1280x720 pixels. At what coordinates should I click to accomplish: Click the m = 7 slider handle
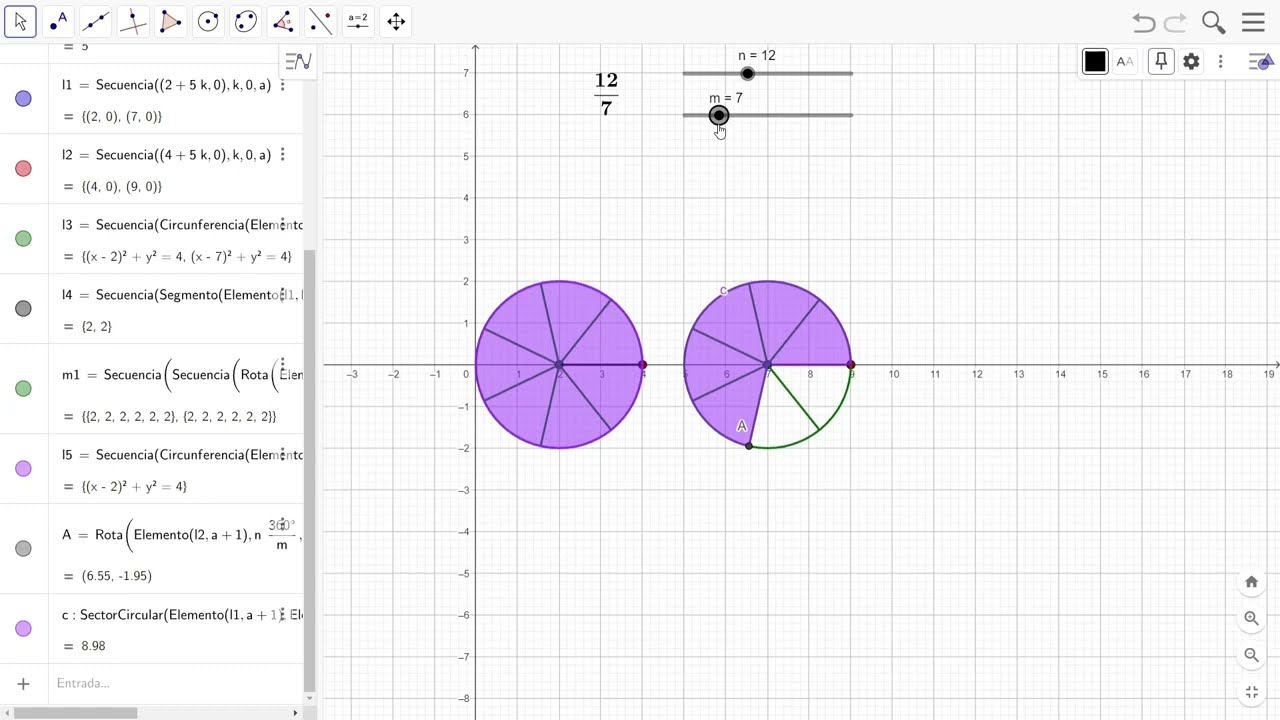[x=719, y=115]
